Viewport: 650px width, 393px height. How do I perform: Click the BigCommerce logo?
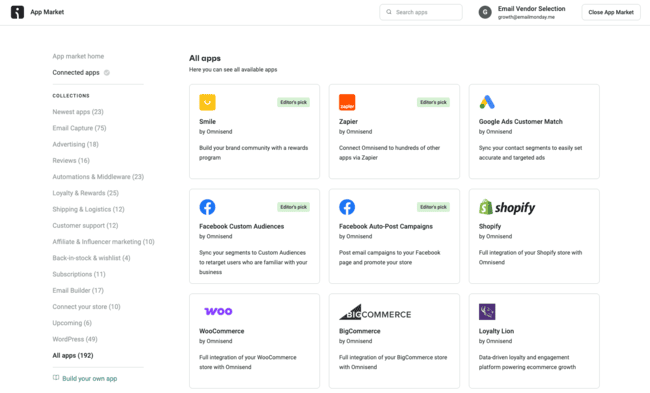pyautogui.click(x=375, y=312)
